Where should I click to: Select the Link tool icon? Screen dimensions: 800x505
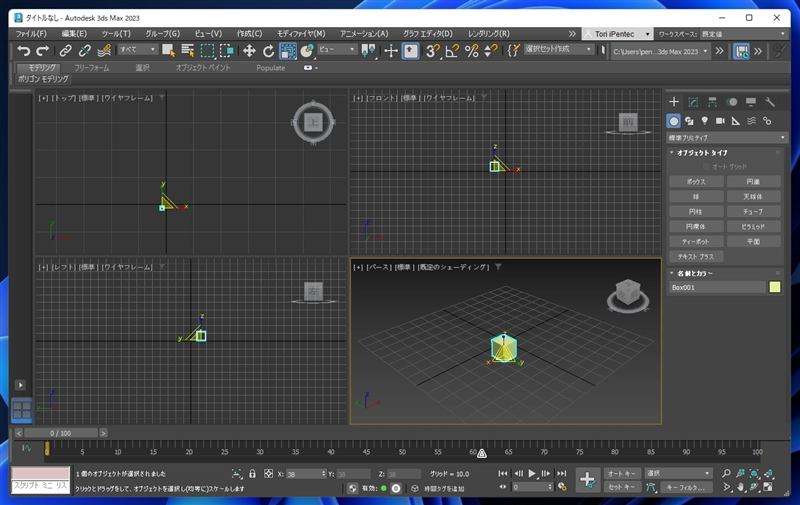pyautogui.click(x=65, y=50)
